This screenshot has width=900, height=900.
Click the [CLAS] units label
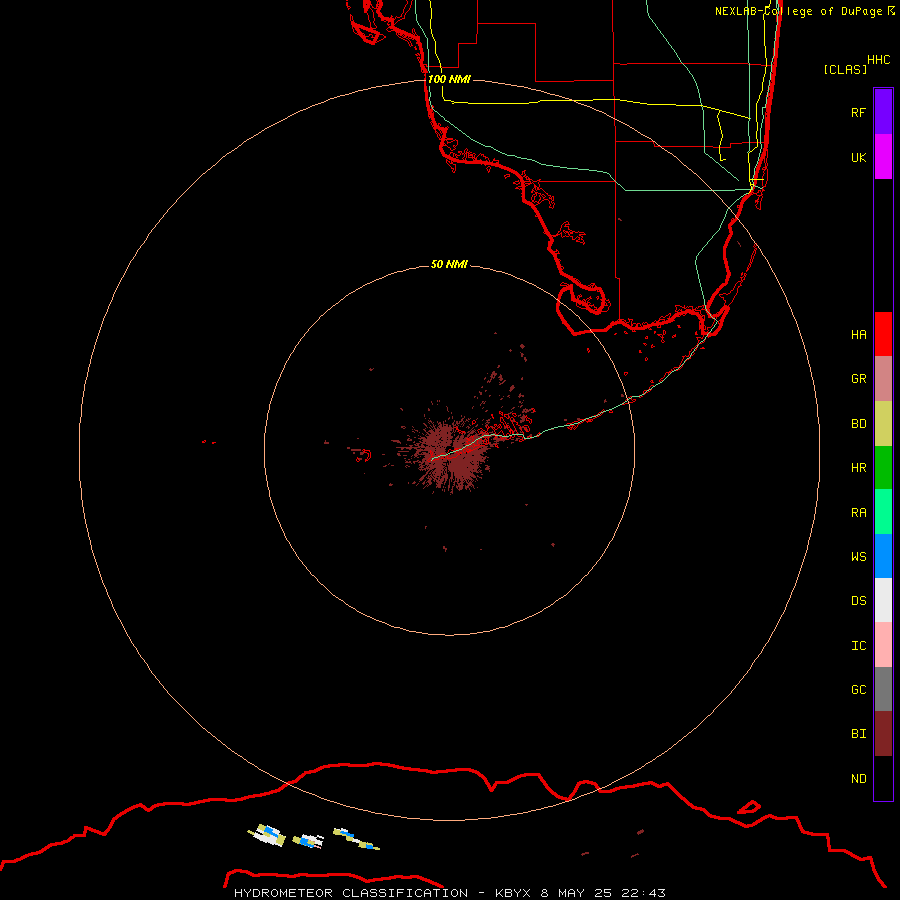click(844, 69)
